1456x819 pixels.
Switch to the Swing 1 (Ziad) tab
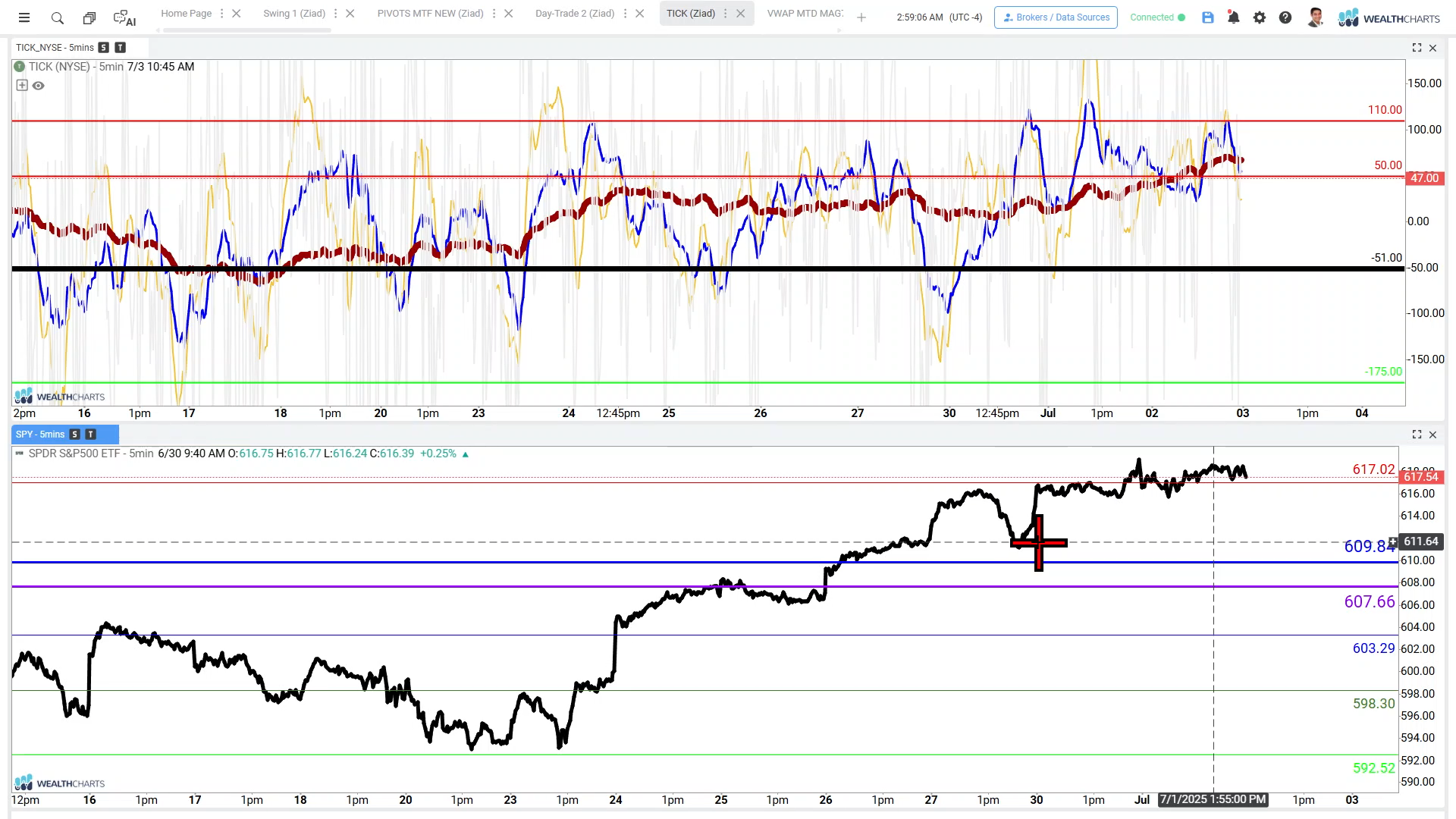pyautogui.click(x=294, y=14)
